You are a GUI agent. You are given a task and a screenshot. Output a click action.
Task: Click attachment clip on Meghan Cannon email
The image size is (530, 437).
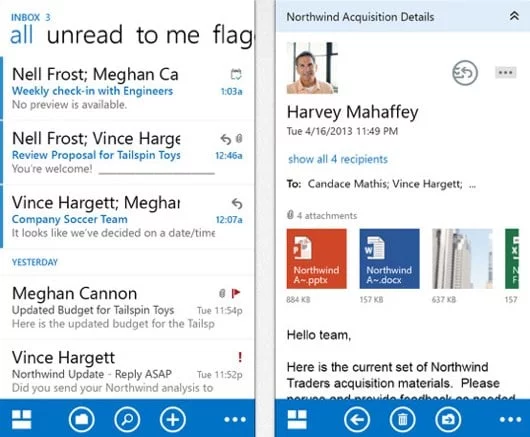pos(222,293)
